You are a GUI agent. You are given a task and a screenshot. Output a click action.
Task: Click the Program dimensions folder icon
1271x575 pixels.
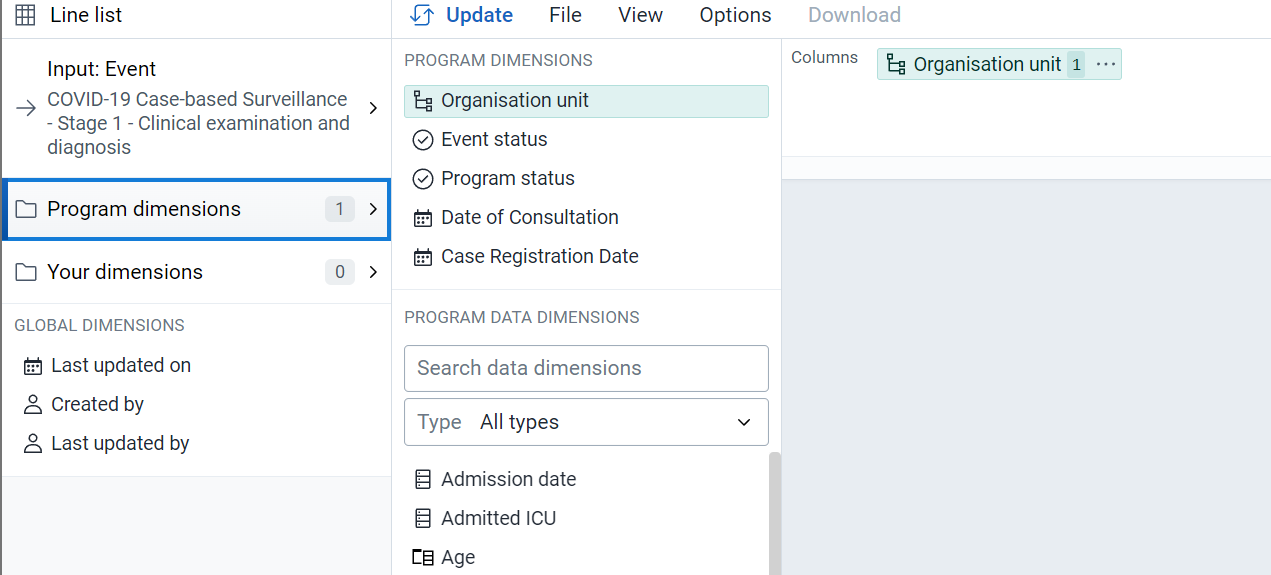click(x=26, y=209)
